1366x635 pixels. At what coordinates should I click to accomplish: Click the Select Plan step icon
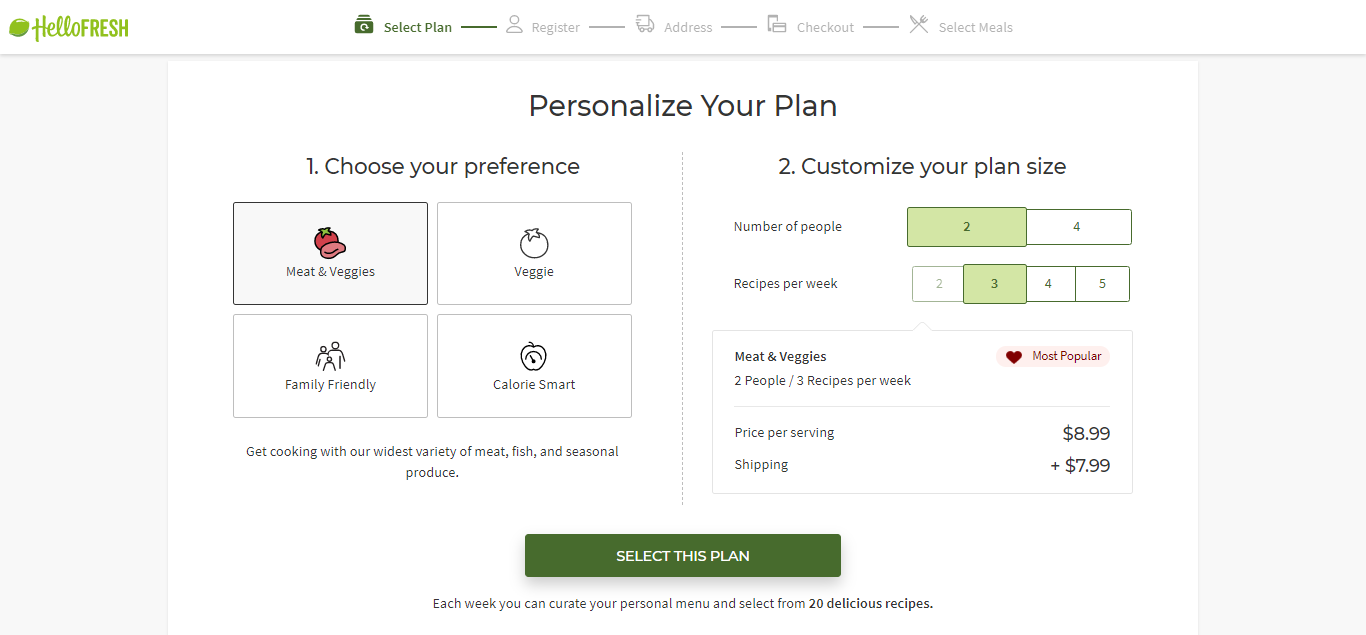pos(364,24)
